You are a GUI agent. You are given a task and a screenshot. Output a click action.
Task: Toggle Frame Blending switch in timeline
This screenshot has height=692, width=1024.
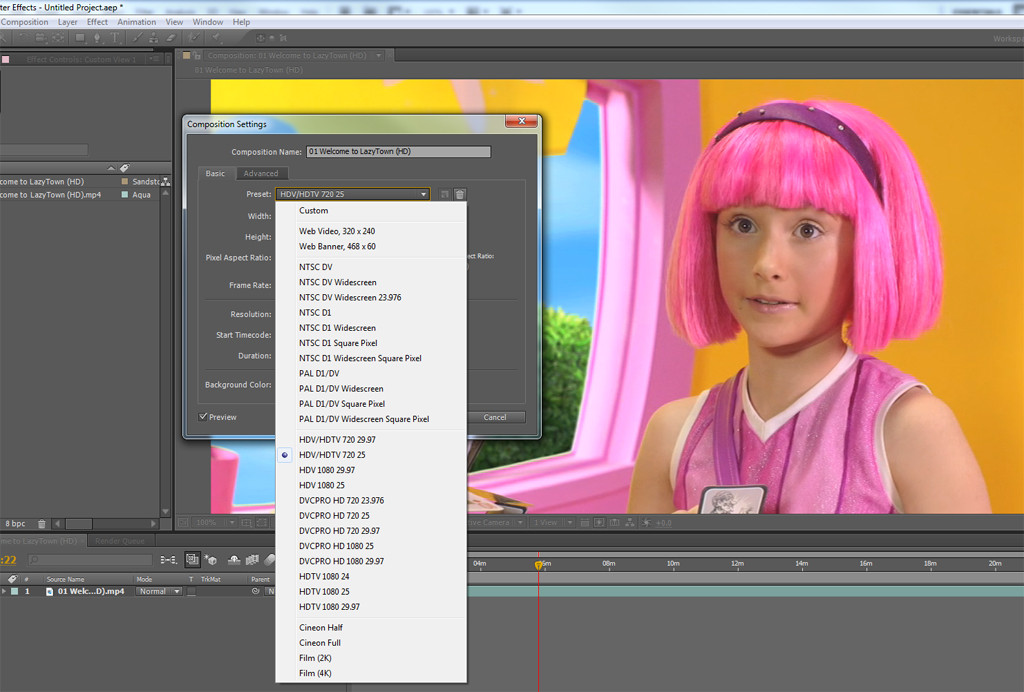pyautogui.click(x=252, y=559)
